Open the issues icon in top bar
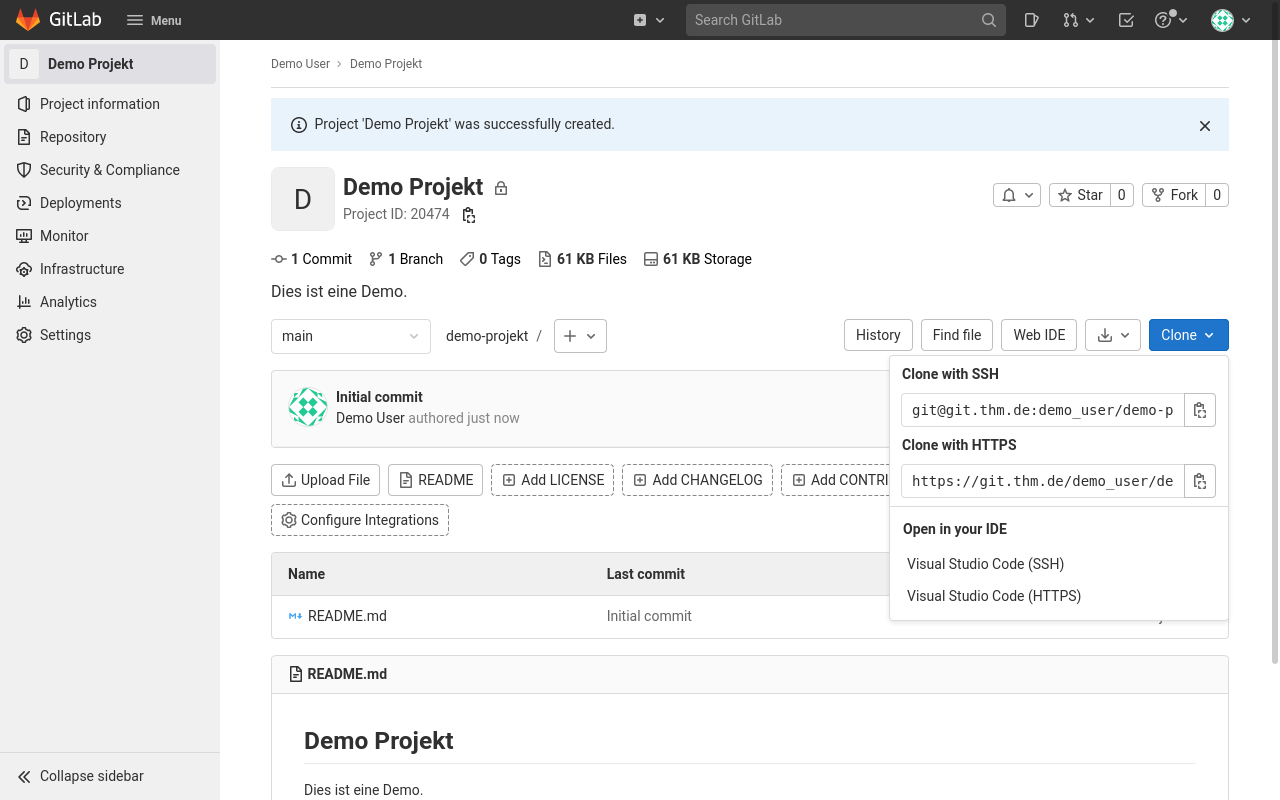This screenshot has height=800, width=1280. (x=1031, y=20)
